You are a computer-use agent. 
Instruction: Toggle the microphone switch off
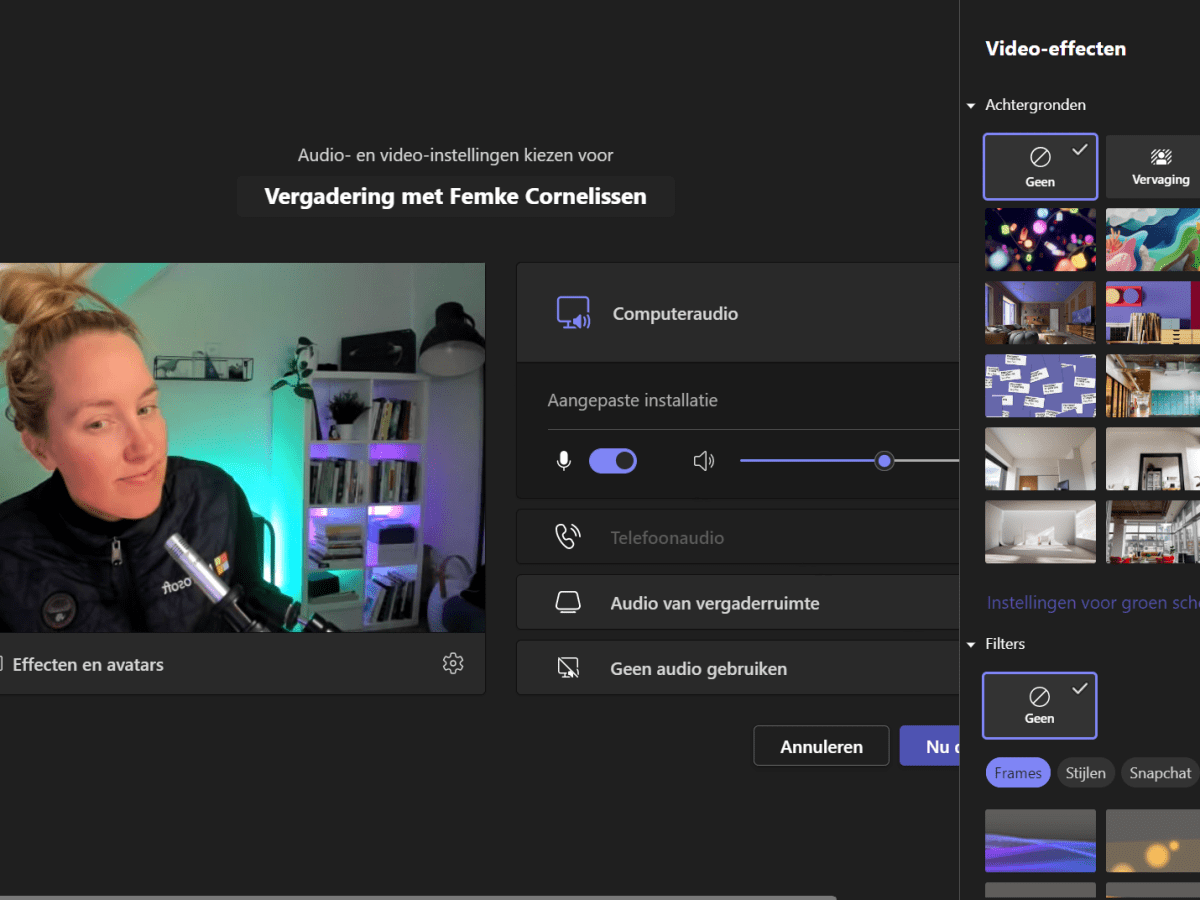pos(613,461)
